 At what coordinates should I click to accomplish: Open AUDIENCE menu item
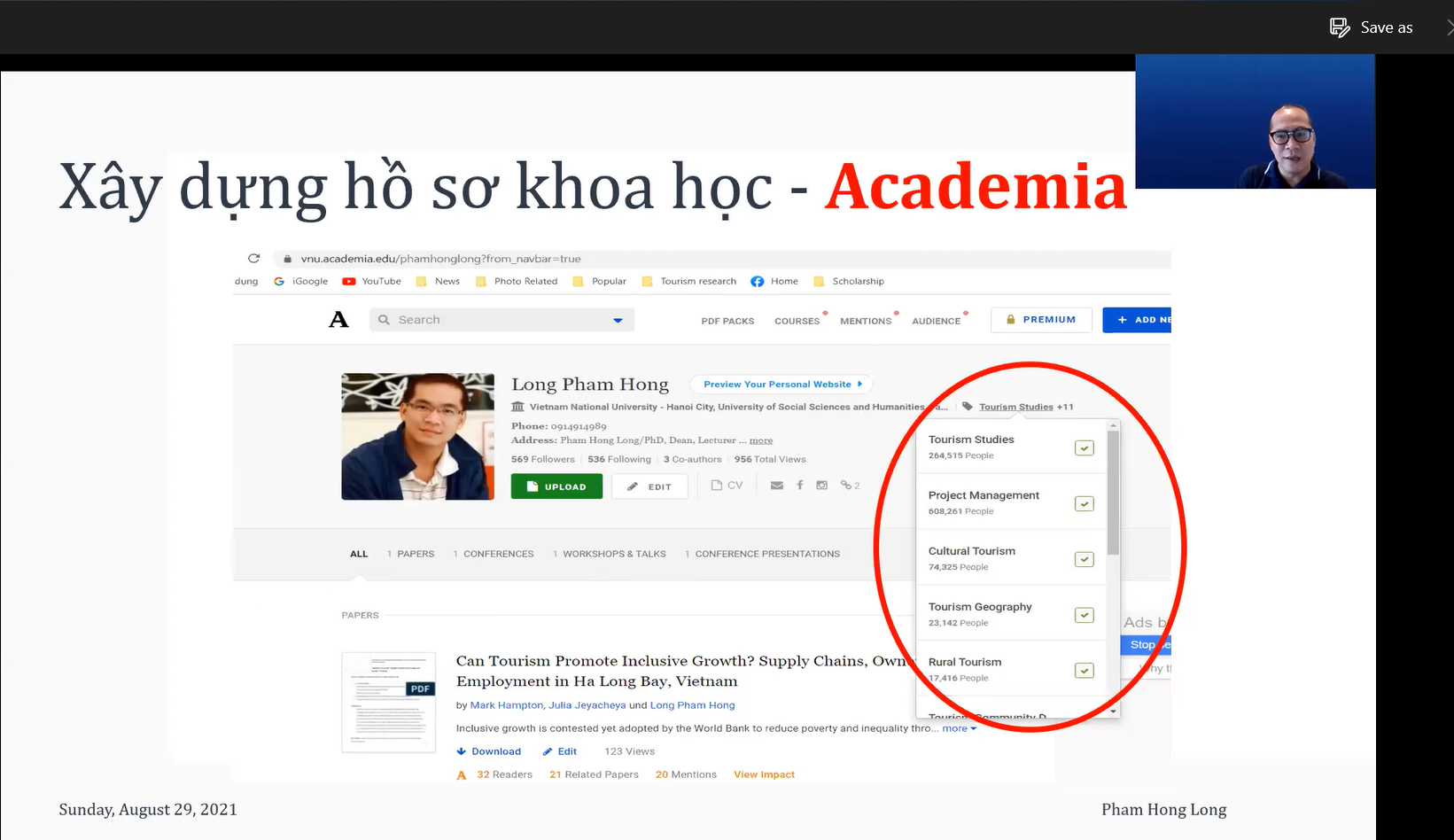(937, 321)
